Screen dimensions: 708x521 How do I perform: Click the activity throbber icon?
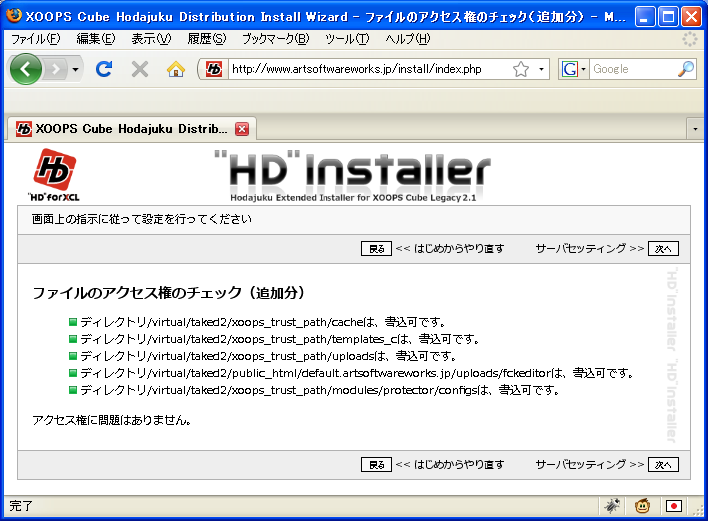(689, 39)
